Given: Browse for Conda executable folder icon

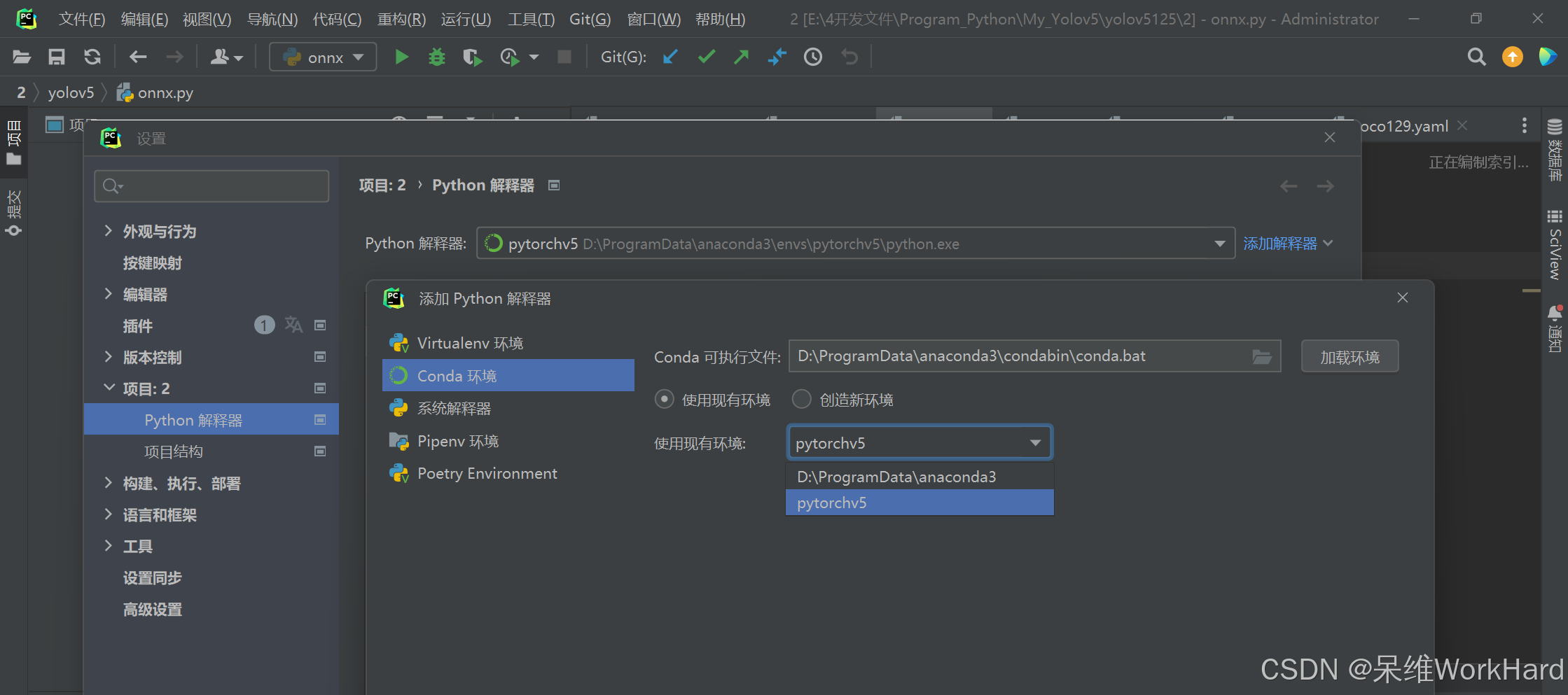Looking at the screenshot, I should pyautogui.click(x=1262, y=357).
